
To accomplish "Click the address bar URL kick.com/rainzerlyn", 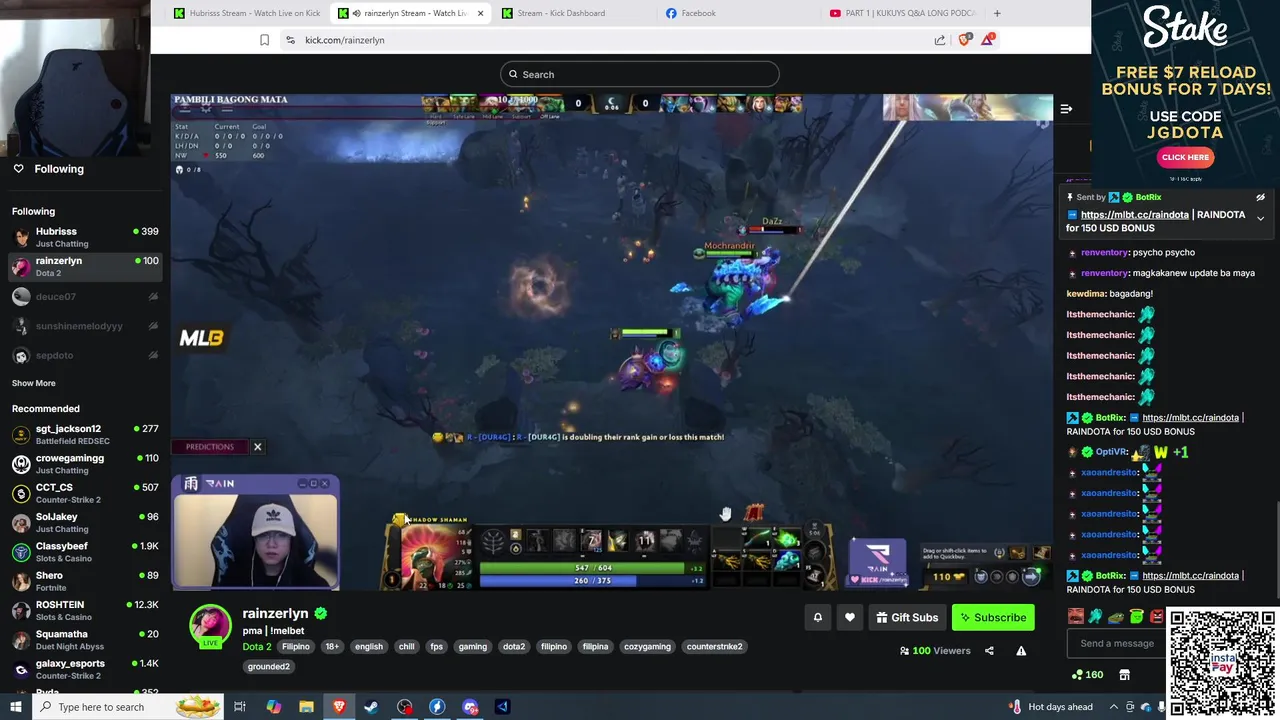I will point(345,40).
